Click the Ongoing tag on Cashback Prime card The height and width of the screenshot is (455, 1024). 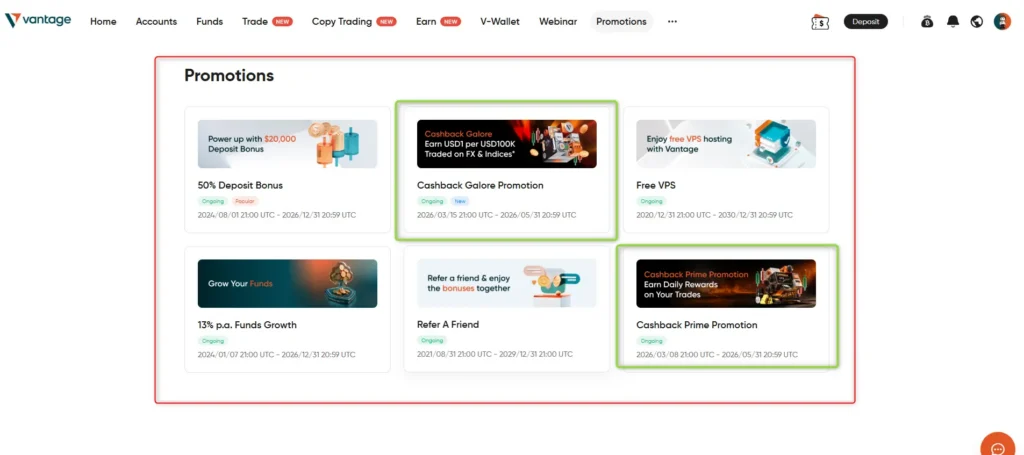(651, 341)
